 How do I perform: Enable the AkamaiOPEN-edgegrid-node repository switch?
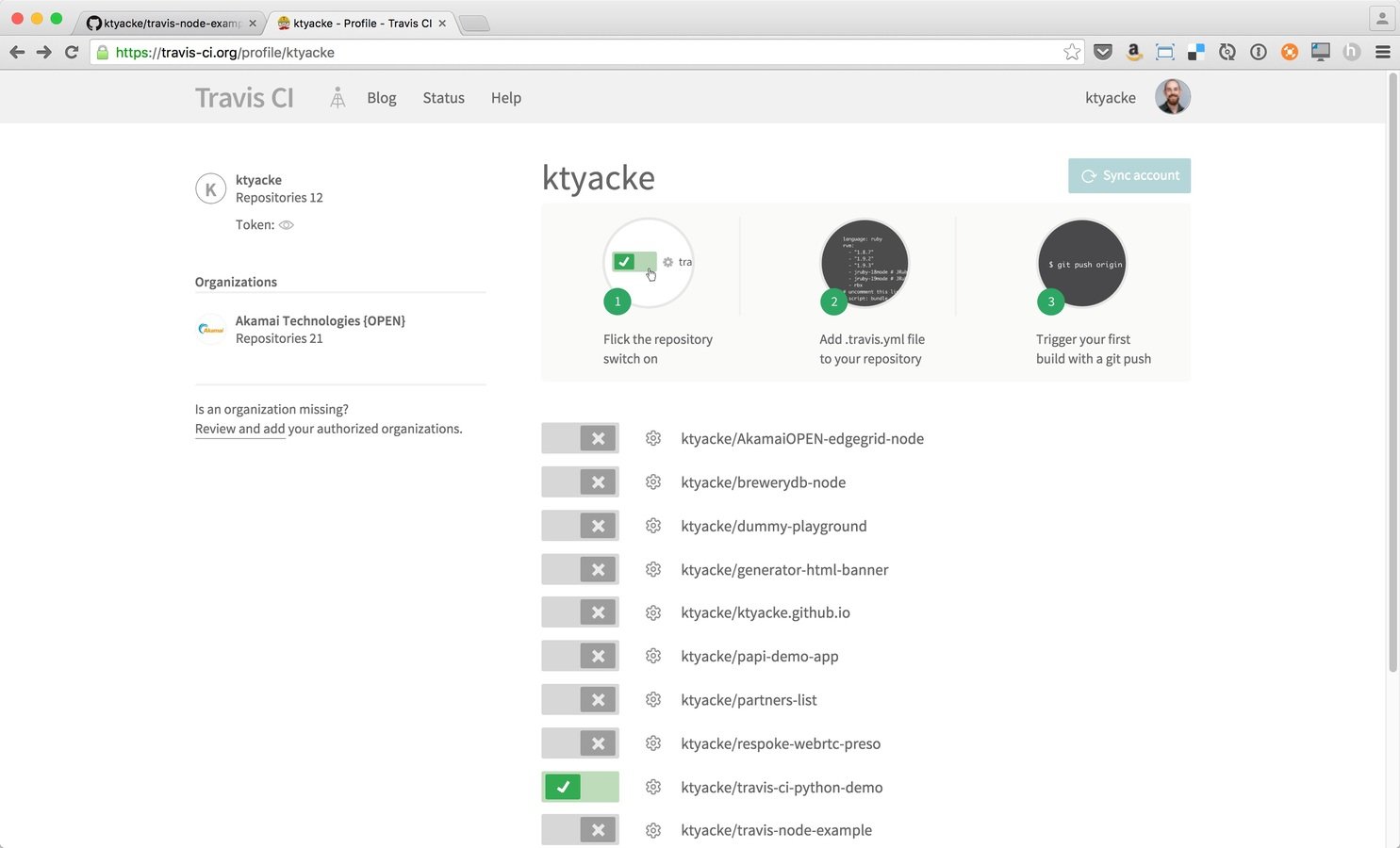[580, 438]
